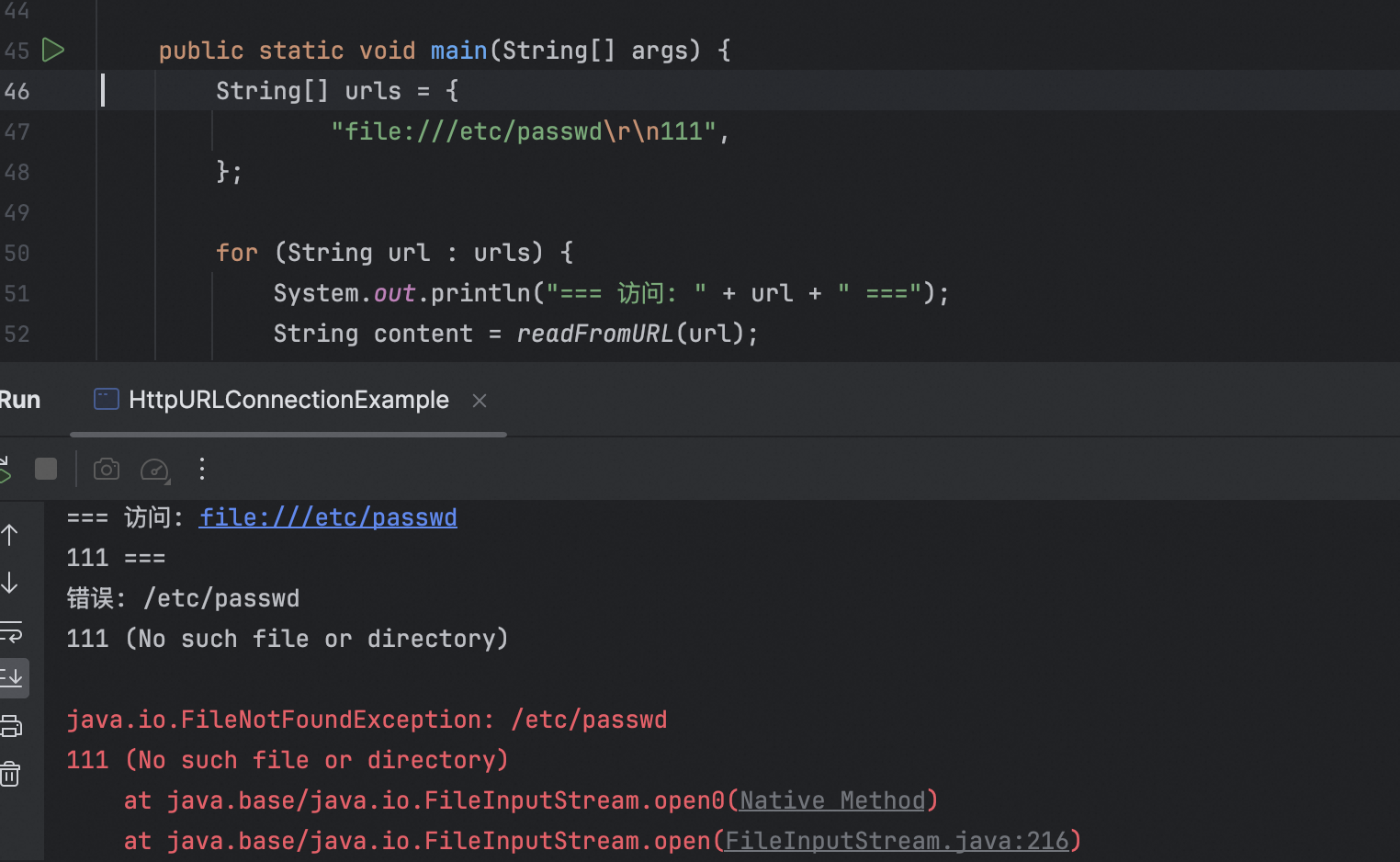
Task: Click the Down stack trace arrow
Action: pos(10,583)
